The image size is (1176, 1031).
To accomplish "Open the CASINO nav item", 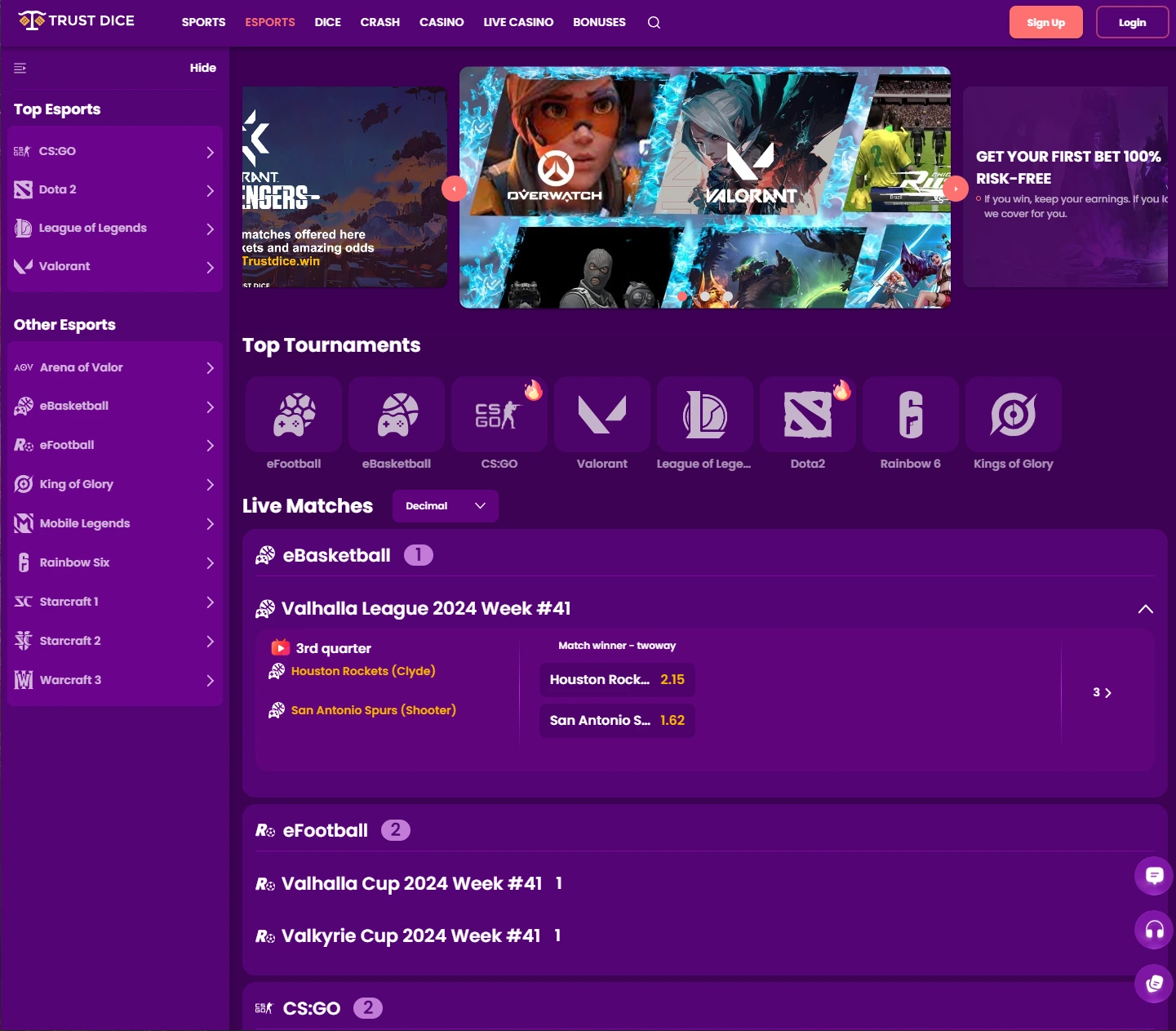I will pyautogui.click(x=442, y=22).
